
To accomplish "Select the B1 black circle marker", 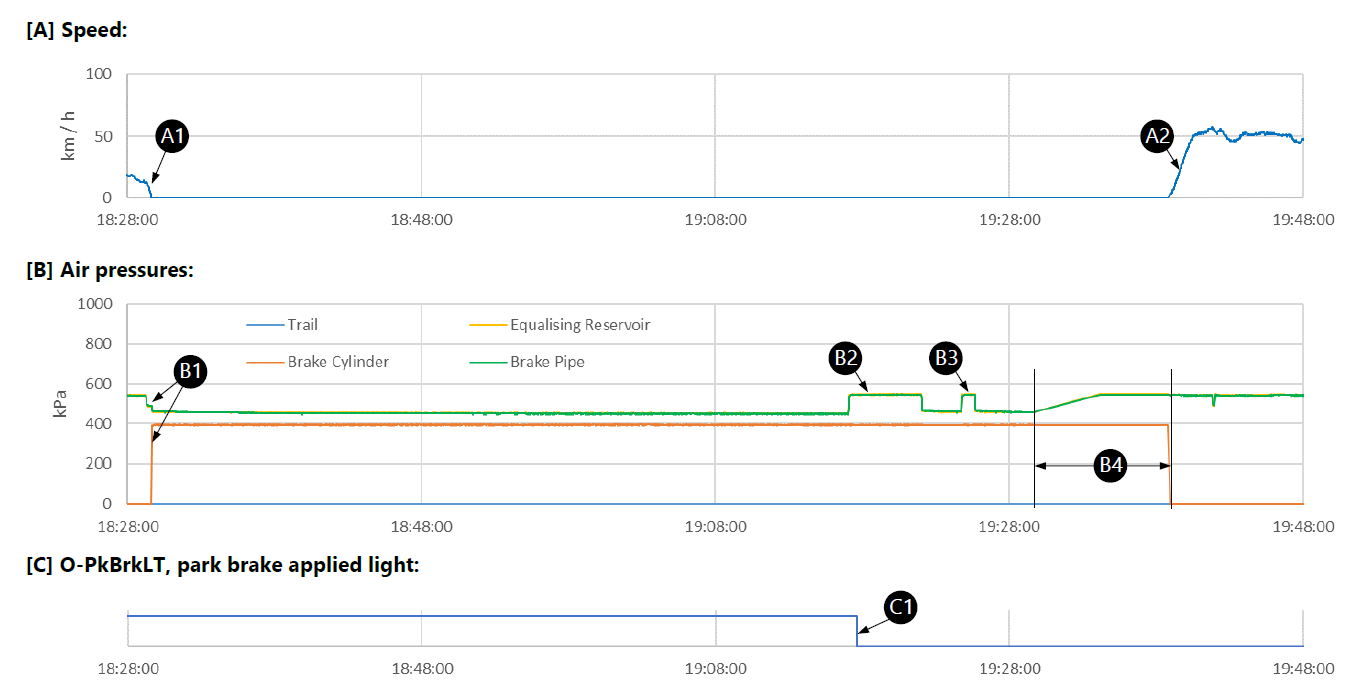I will click(x=190, y=371).
